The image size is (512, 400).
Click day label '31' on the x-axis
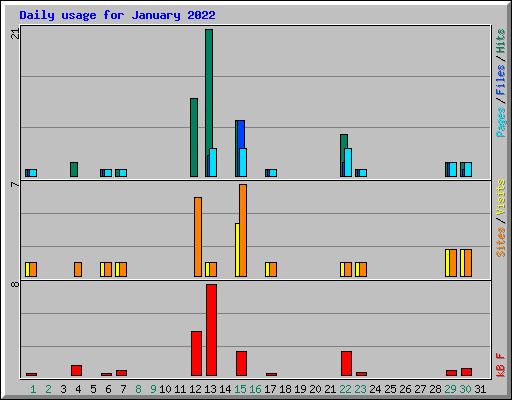tap(480, 389)
